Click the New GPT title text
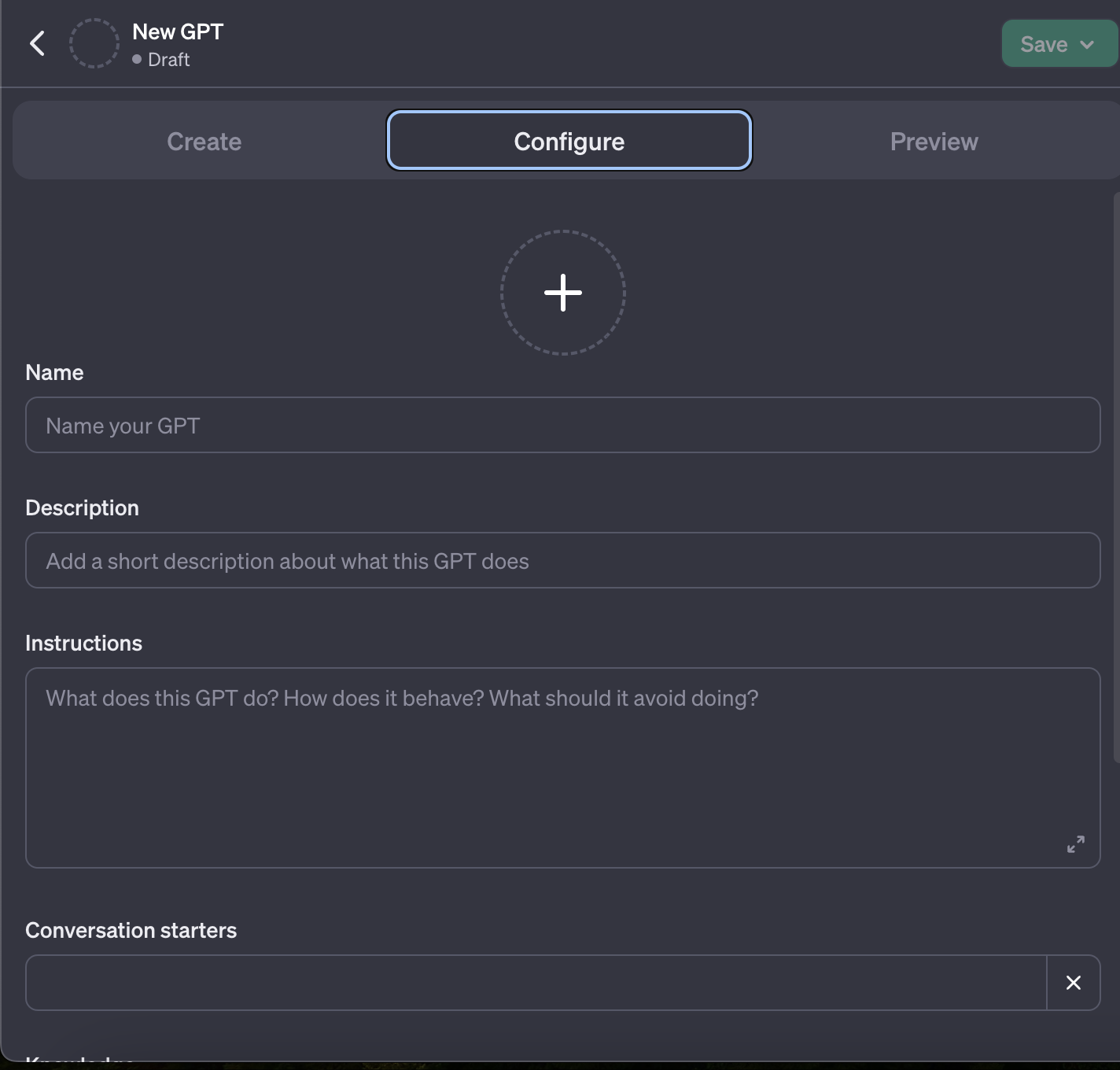Viewport: 1120px width, 1070px height. tap(178, 31)
